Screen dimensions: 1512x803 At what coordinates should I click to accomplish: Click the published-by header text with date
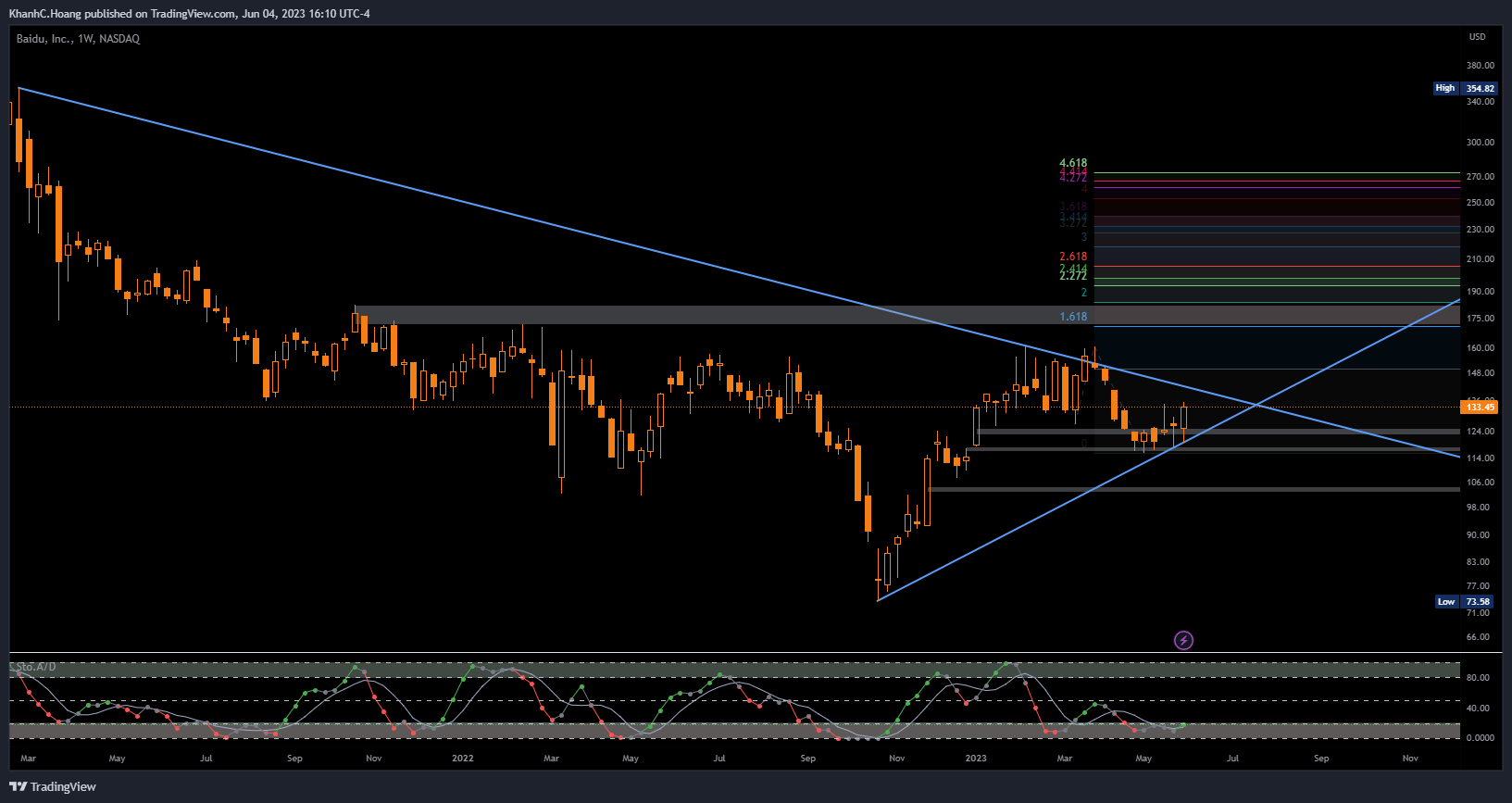click(x=190, y=14)
